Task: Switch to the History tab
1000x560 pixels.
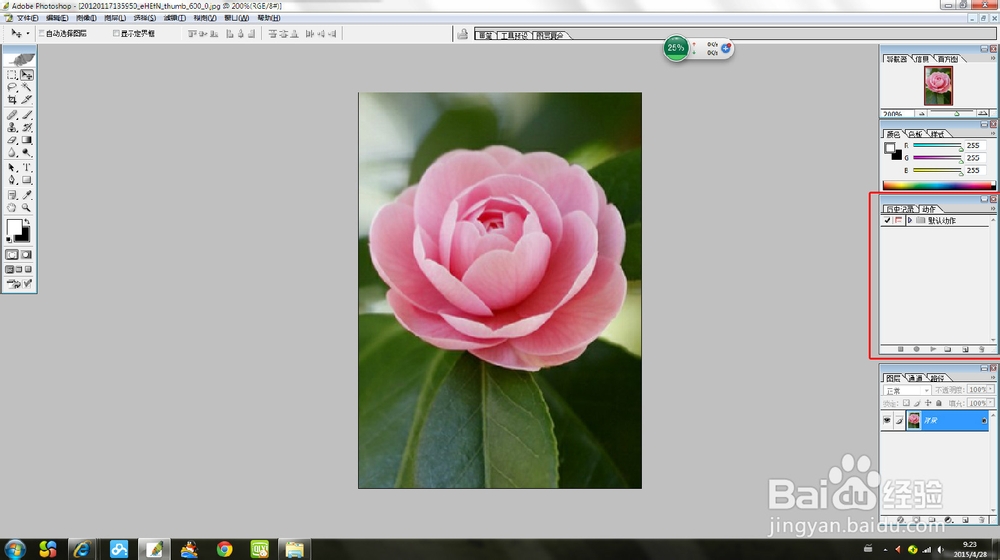Action: pyautogui.click(x=899, y=209)
